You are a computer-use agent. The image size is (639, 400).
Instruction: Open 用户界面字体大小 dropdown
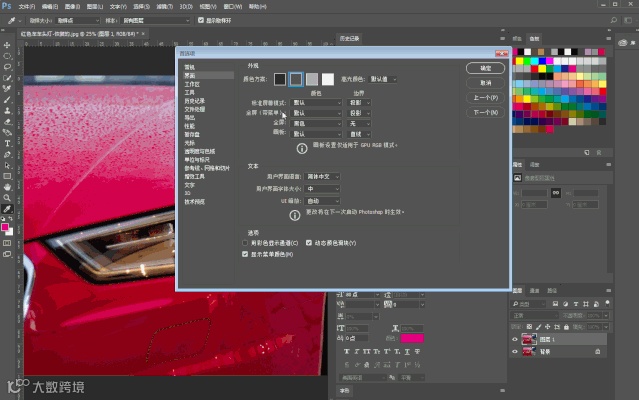click(322, 189)
